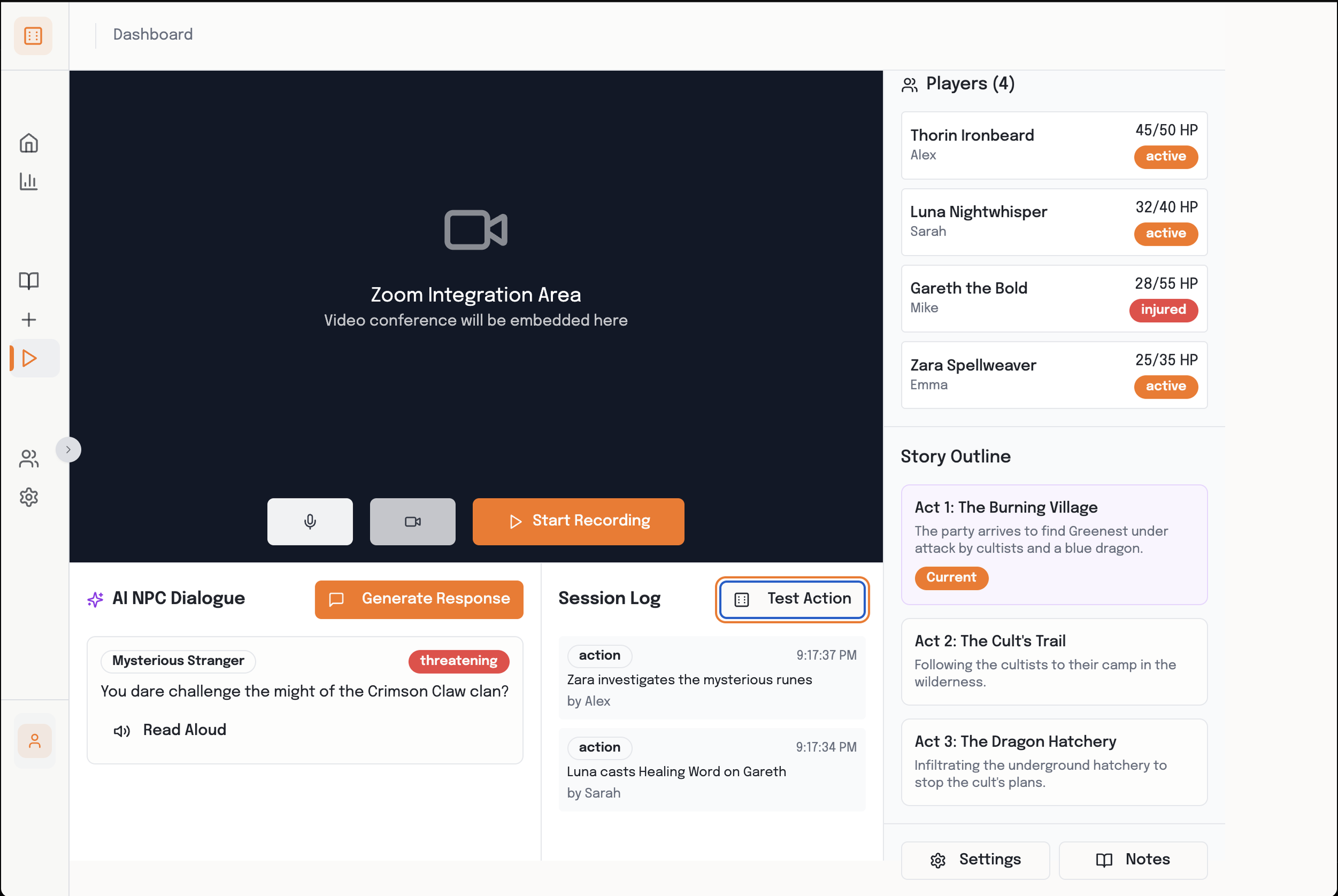Click the dice logo icon in sidebar
The width and height of the screenshot is (1338, 896).
(33, 35)
